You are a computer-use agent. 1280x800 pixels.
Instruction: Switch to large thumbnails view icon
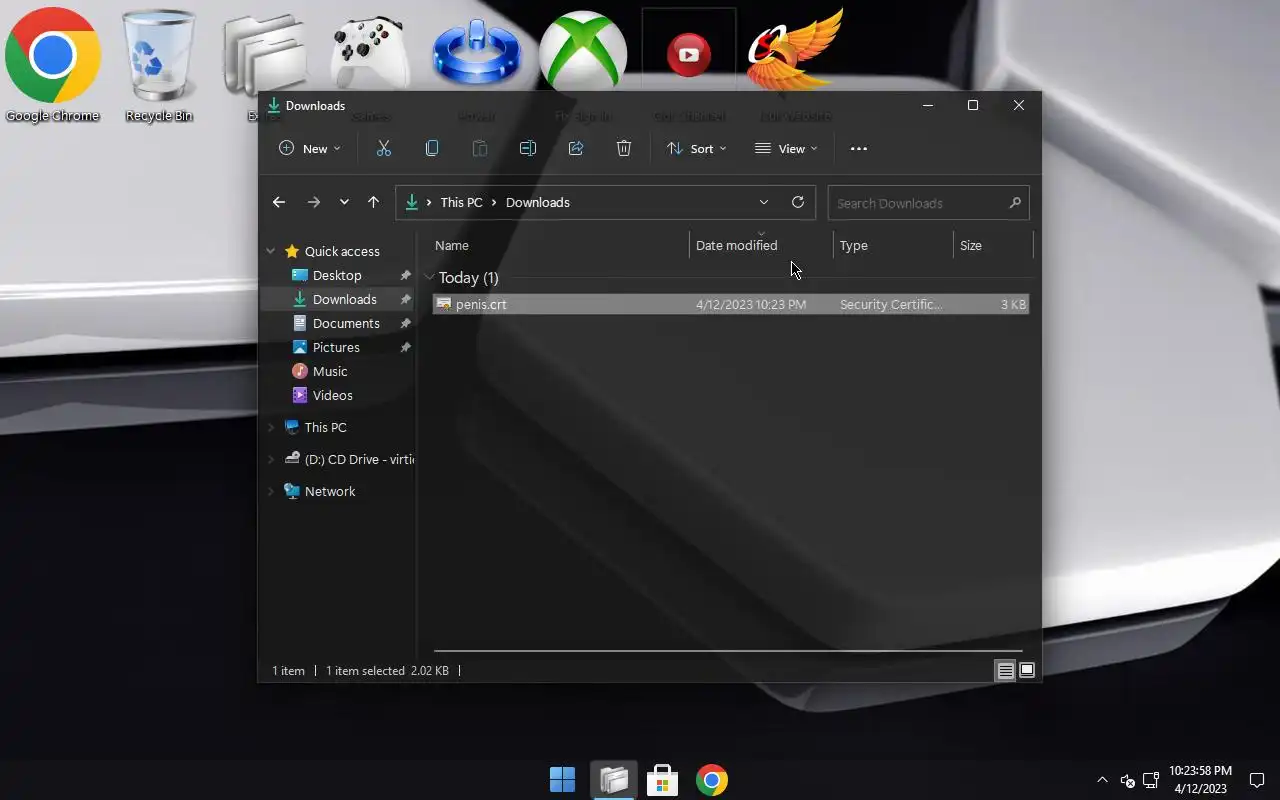pyautogui.click(x=1027, y=671)
